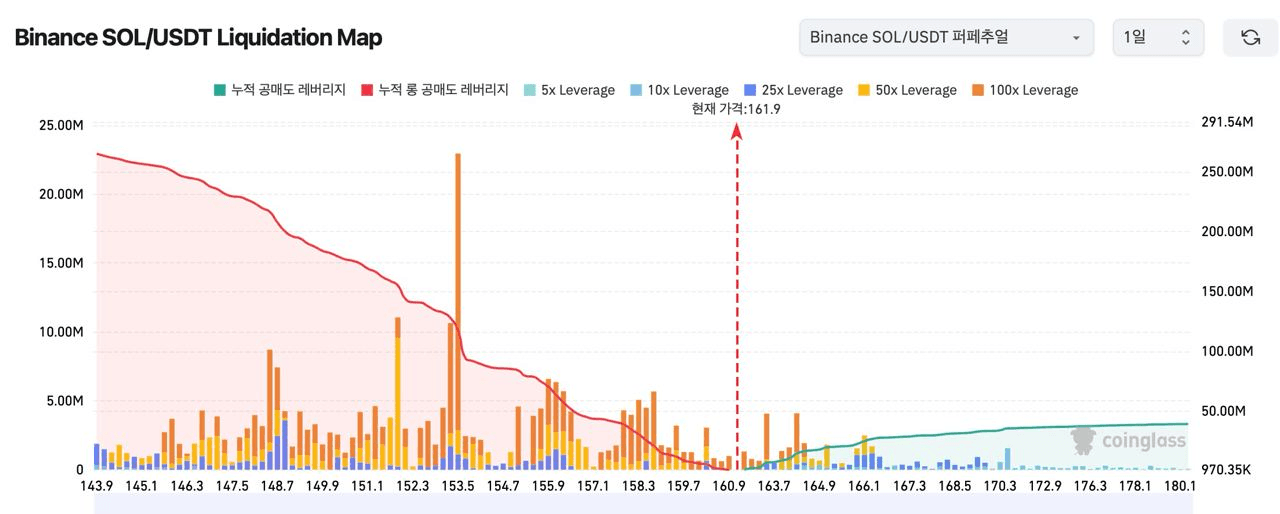This screenshot has width=1280, height=514.
Task: Click the 148.7 x-axis price label
Action: 276,486
